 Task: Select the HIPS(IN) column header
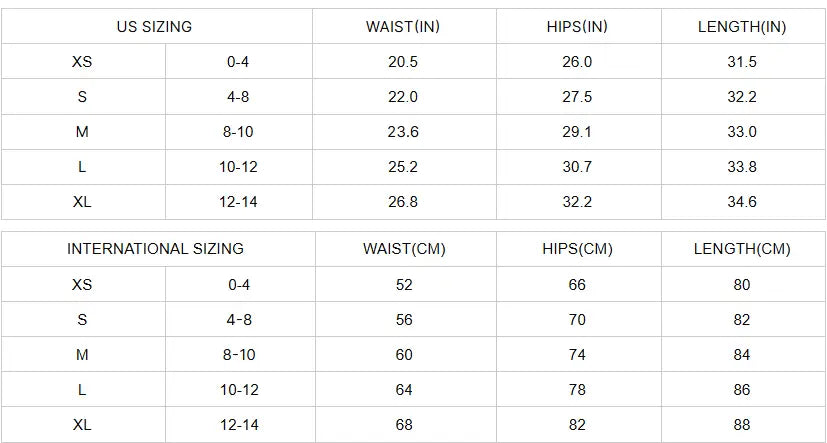coord(577,27)
